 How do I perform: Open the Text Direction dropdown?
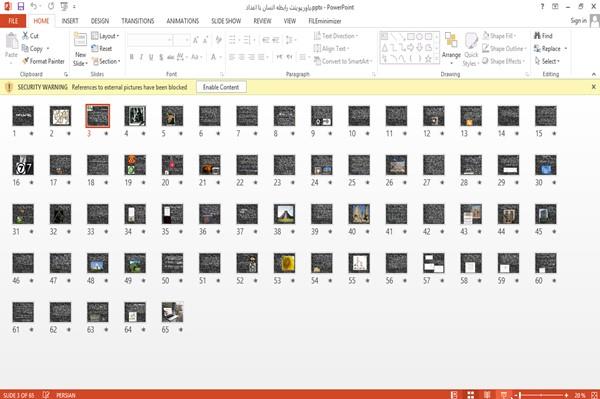click(336, 36)
